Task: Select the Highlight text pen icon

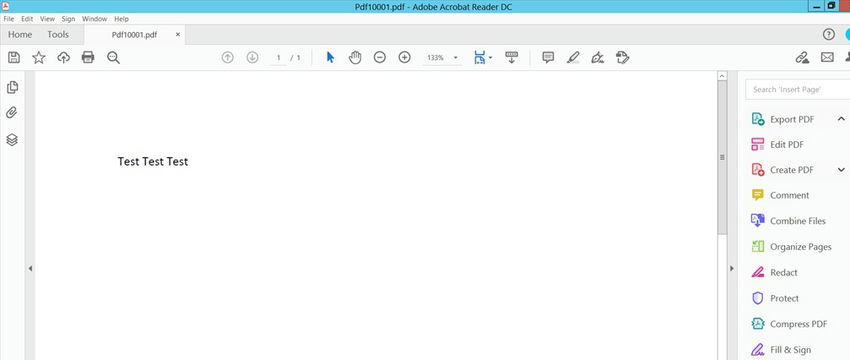Action: [573, 57]
